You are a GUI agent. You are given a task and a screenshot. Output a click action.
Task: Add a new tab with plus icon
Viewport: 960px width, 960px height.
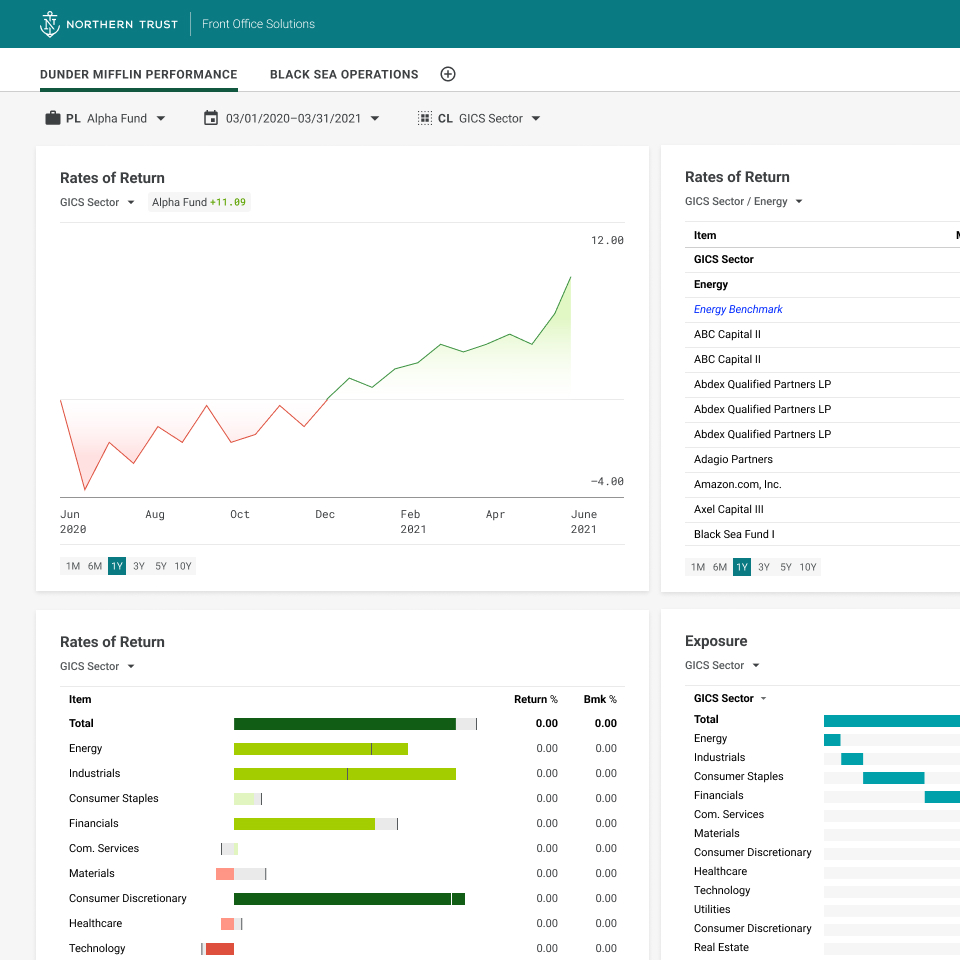coord(448,74)
